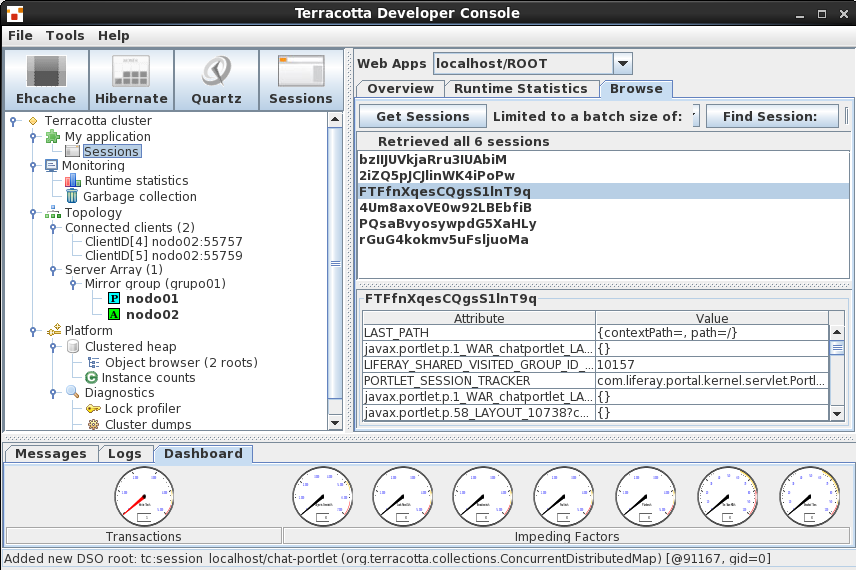The height and width of the screenshot is (570, 856).
Task: Click the Object browser icon
Action: coord(93,363)
